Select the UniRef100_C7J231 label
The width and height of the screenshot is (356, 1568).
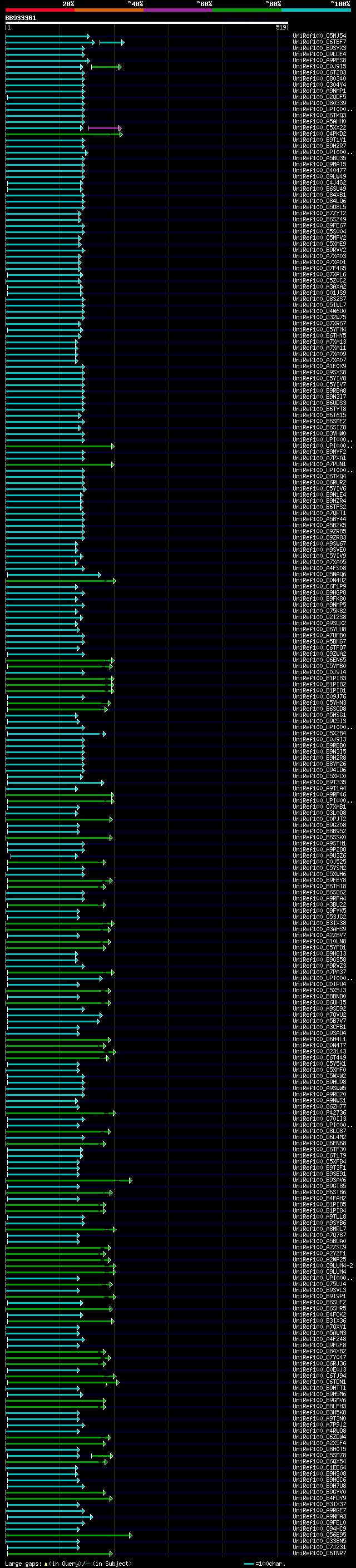click(319, 1547)
